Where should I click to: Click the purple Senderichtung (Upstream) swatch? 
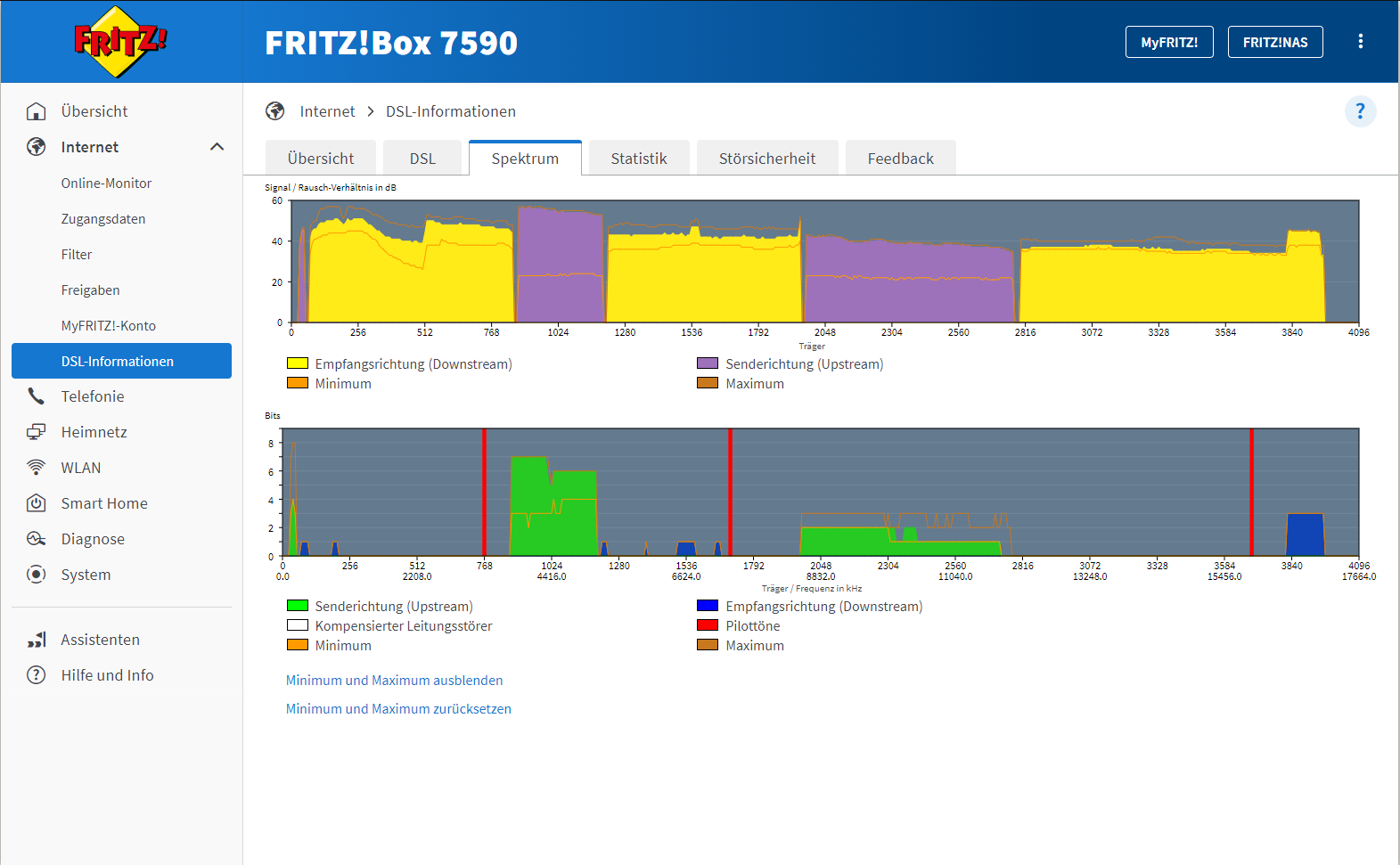(708, 363)
